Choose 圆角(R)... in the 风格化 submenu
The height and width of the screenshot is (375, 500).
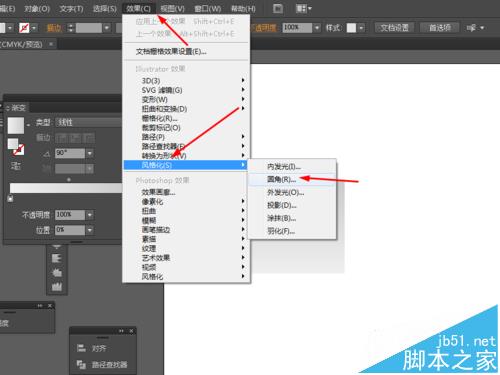pos(292,179)
